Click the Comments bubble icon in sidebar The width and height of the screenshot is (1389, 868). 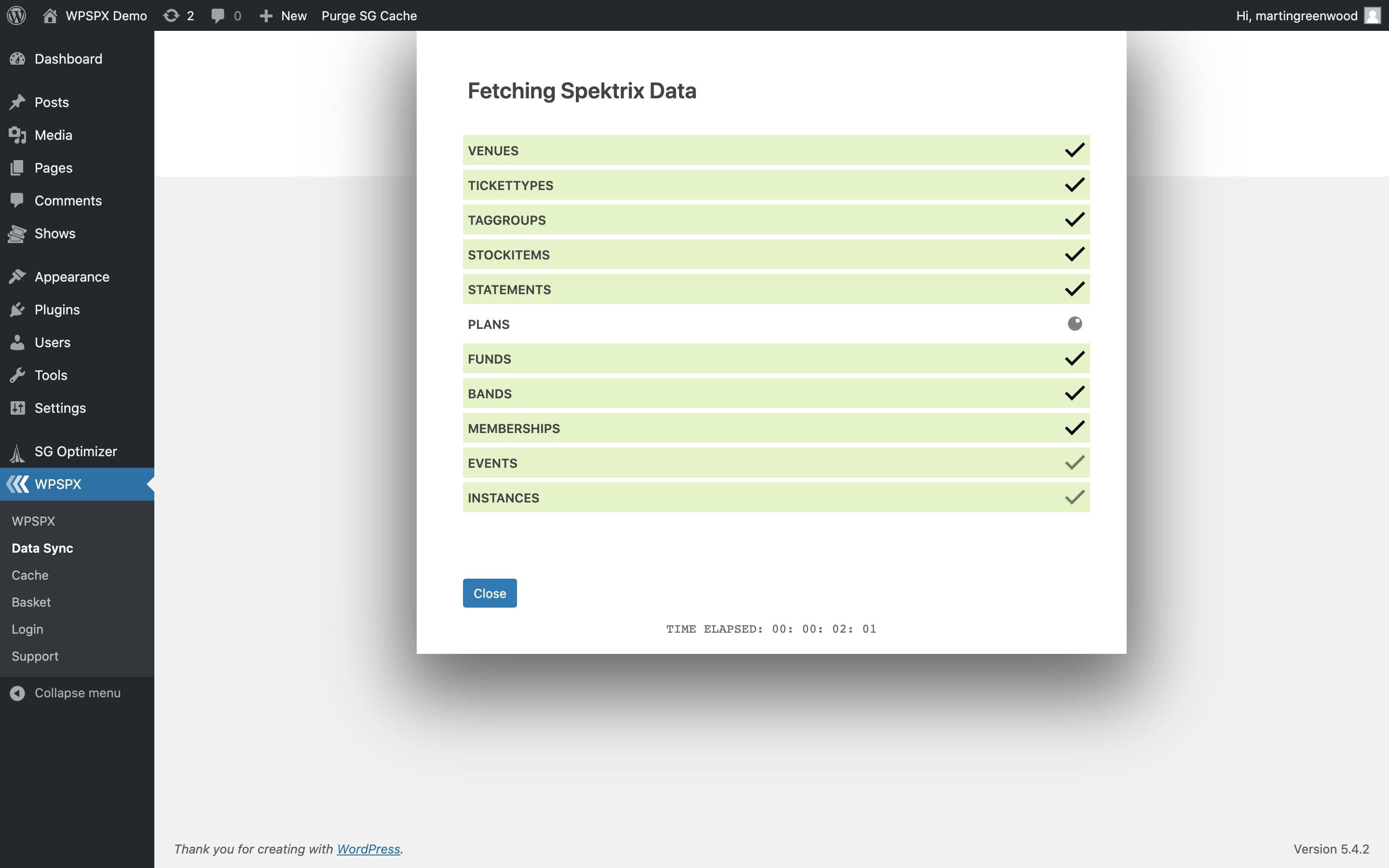click(x=17, y=200)
